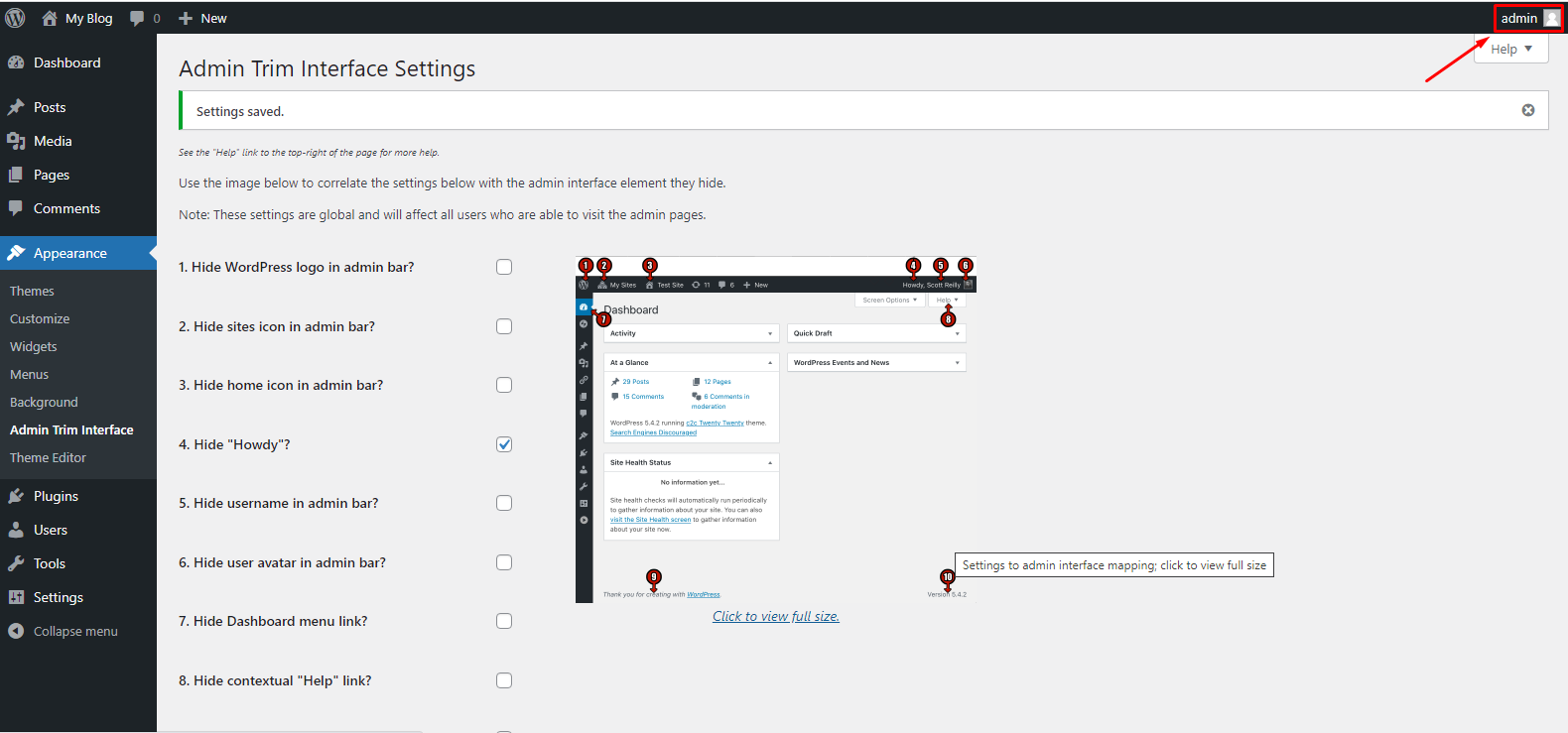Open the Customize submenu item
The height and width of the screenshot is (733, 1568).
(40, 318)
